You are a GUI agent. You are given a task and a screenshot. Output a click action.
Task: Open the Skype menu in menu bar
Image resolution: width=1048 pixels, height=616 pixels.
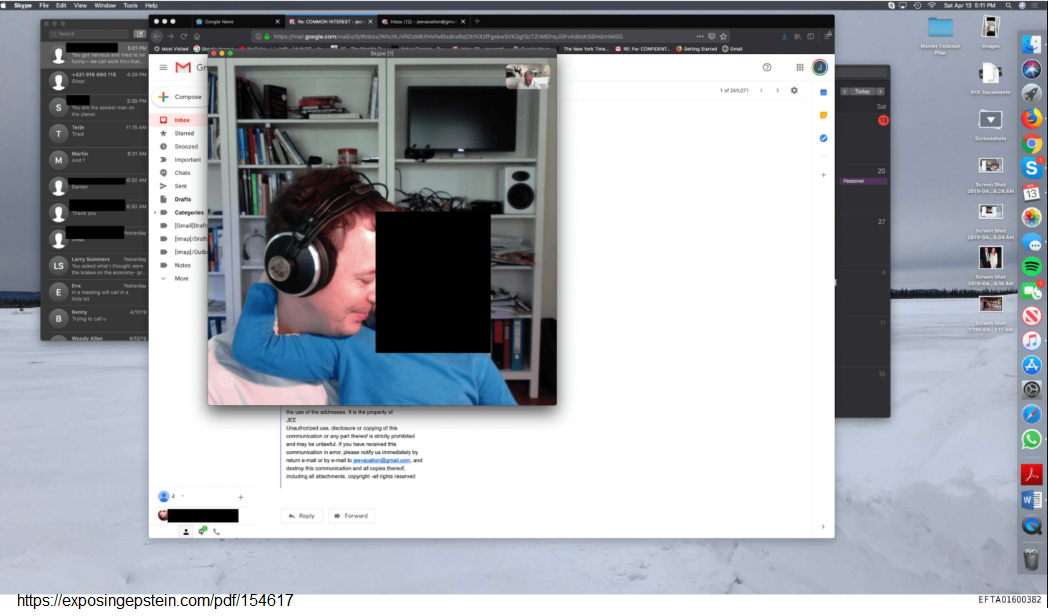click(x=23, y=5)
